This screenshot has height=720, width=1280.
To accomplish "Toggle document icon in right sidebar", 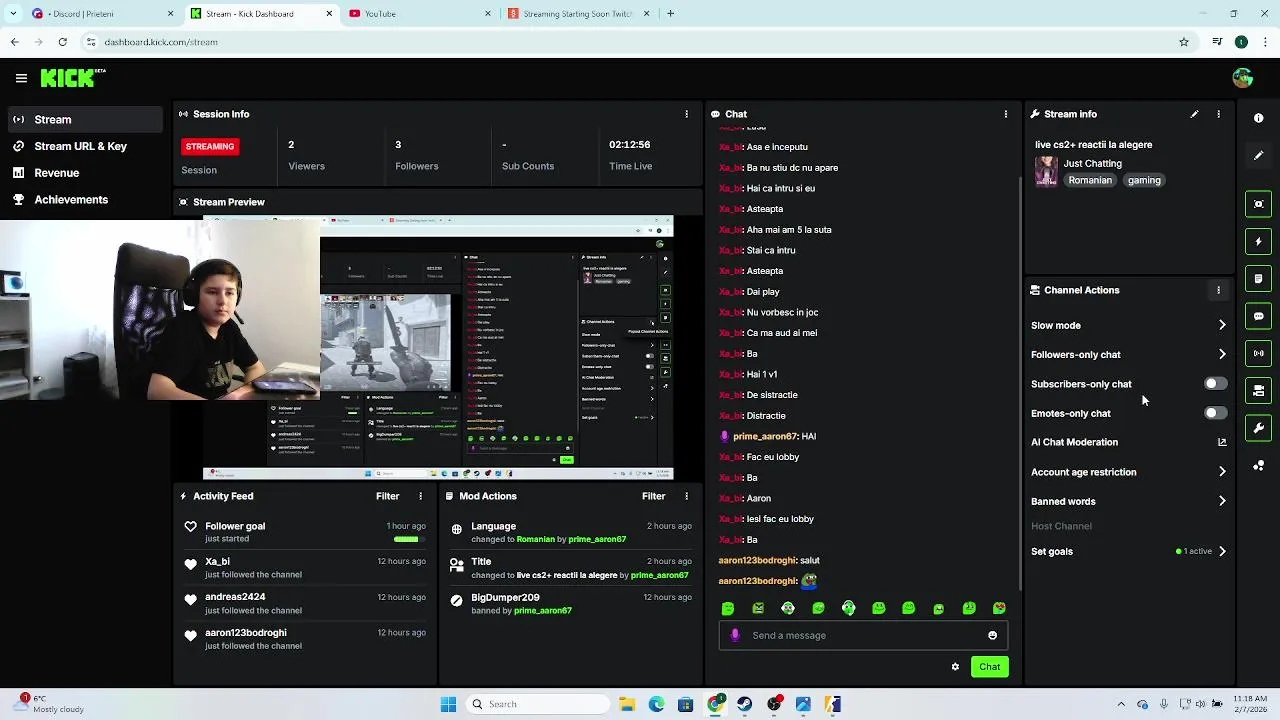I will coord(1258,278).
